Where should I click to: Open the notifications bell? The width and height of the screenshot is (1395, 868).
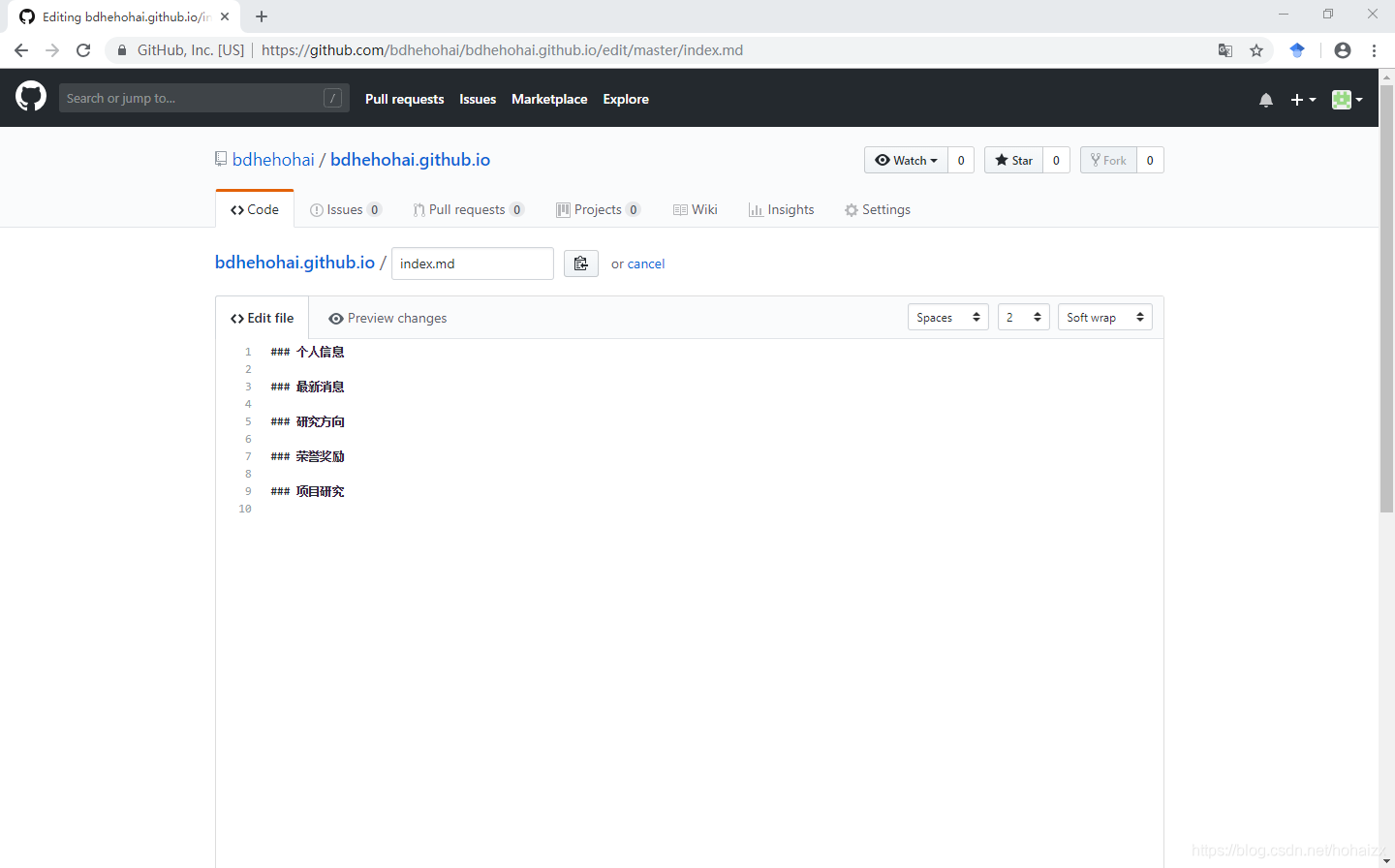[1266, 100]
